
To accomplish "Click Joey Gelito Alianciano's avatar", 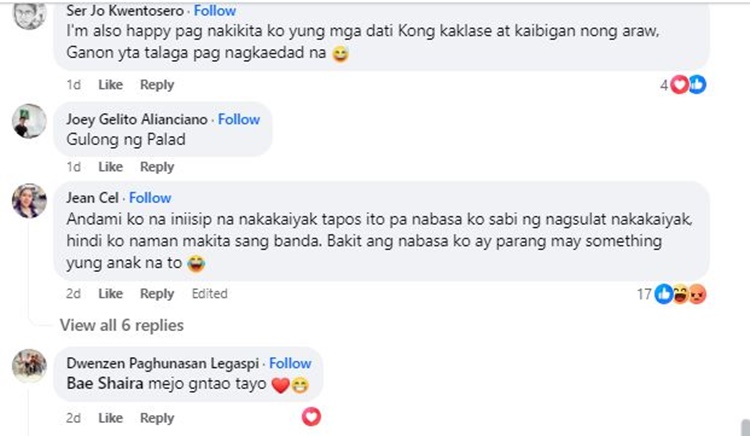I will coord(29,121).
